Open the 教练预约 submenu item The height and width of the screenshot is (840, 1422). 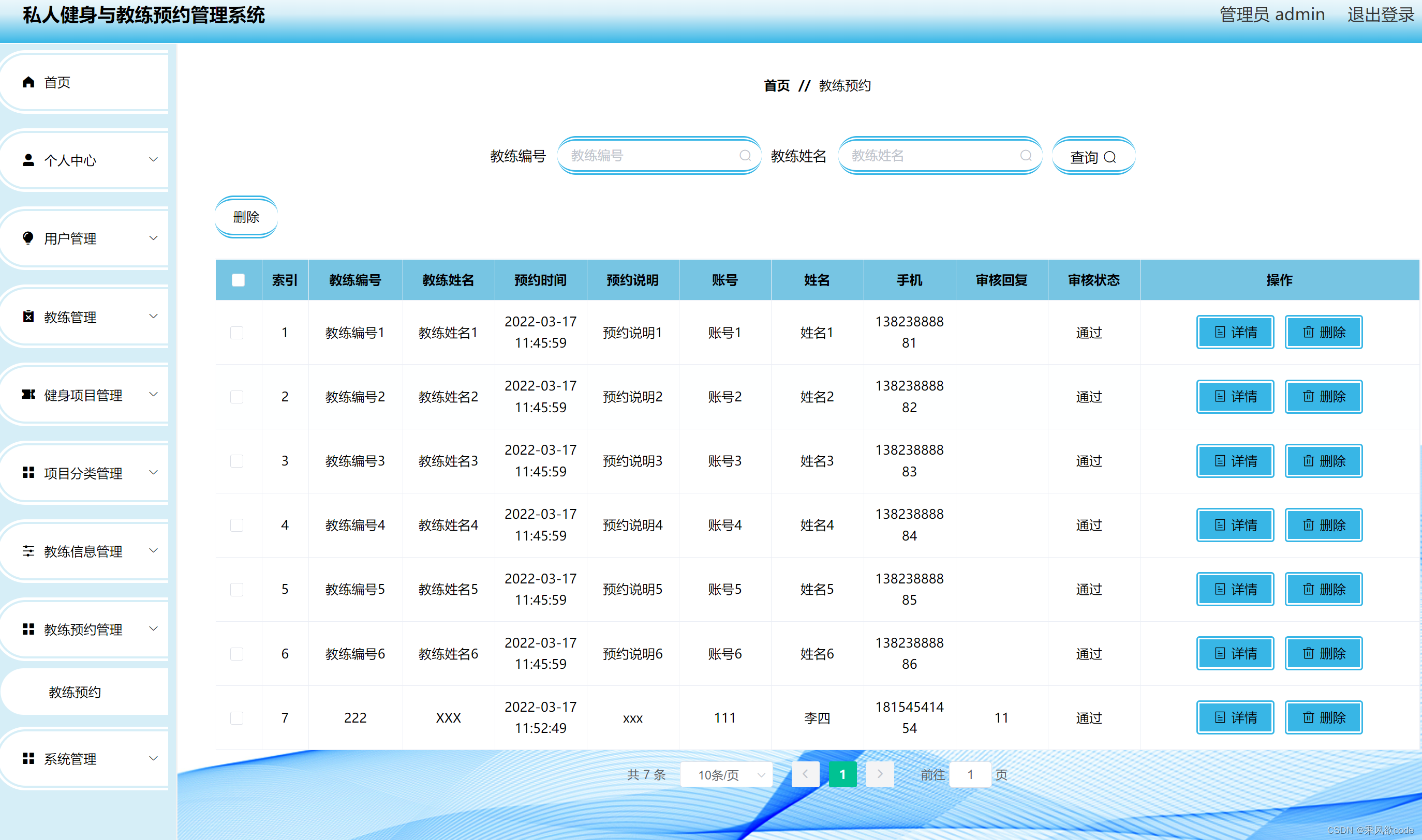click(x=75, y=692)
